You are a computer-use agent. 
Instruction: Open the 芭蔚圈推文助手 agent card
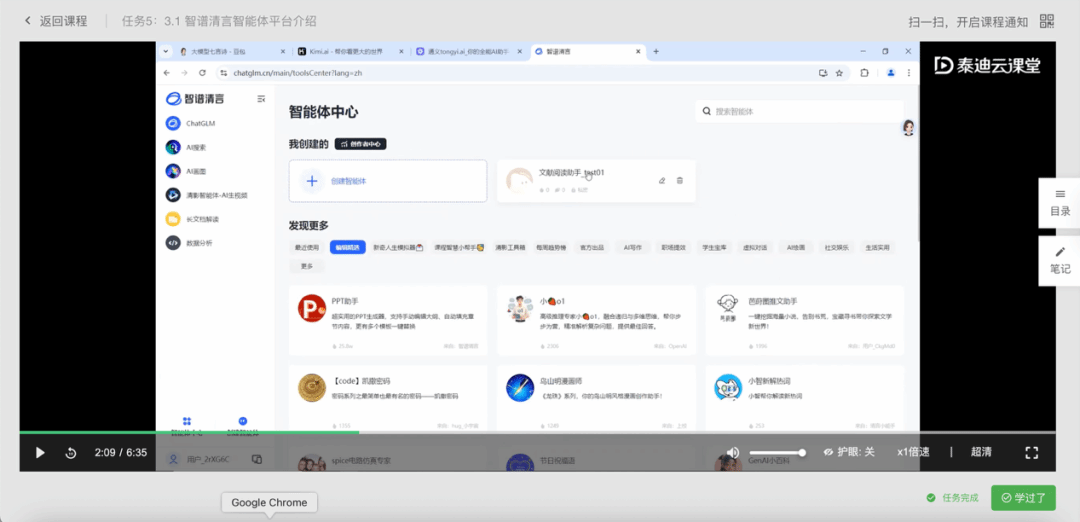click(804, 320)
